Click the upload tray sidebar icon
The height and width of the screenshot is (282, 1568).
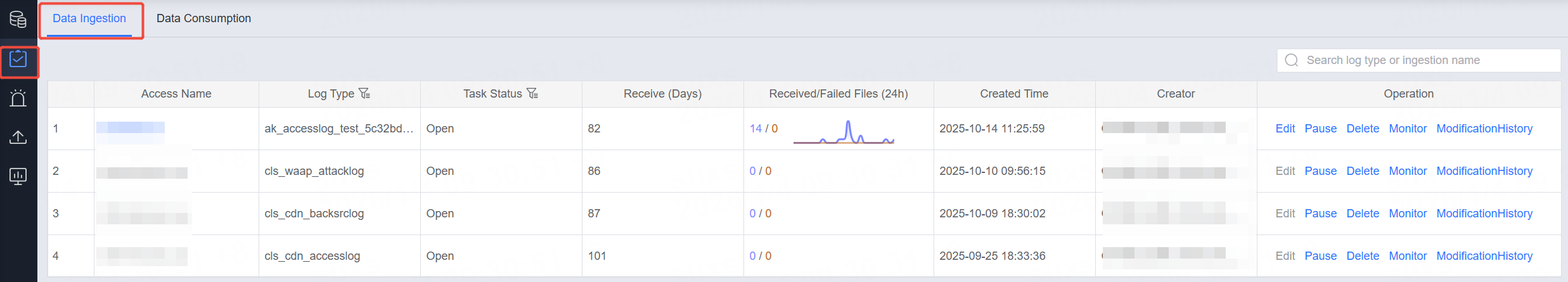point(18,137)
